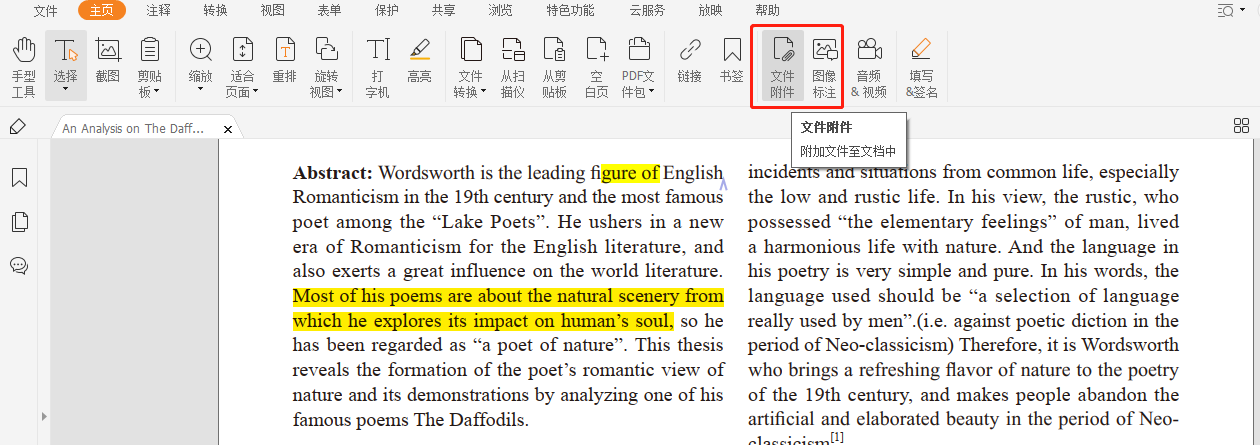Open the 填写&签名 fill and sign tool

point(921,66)
